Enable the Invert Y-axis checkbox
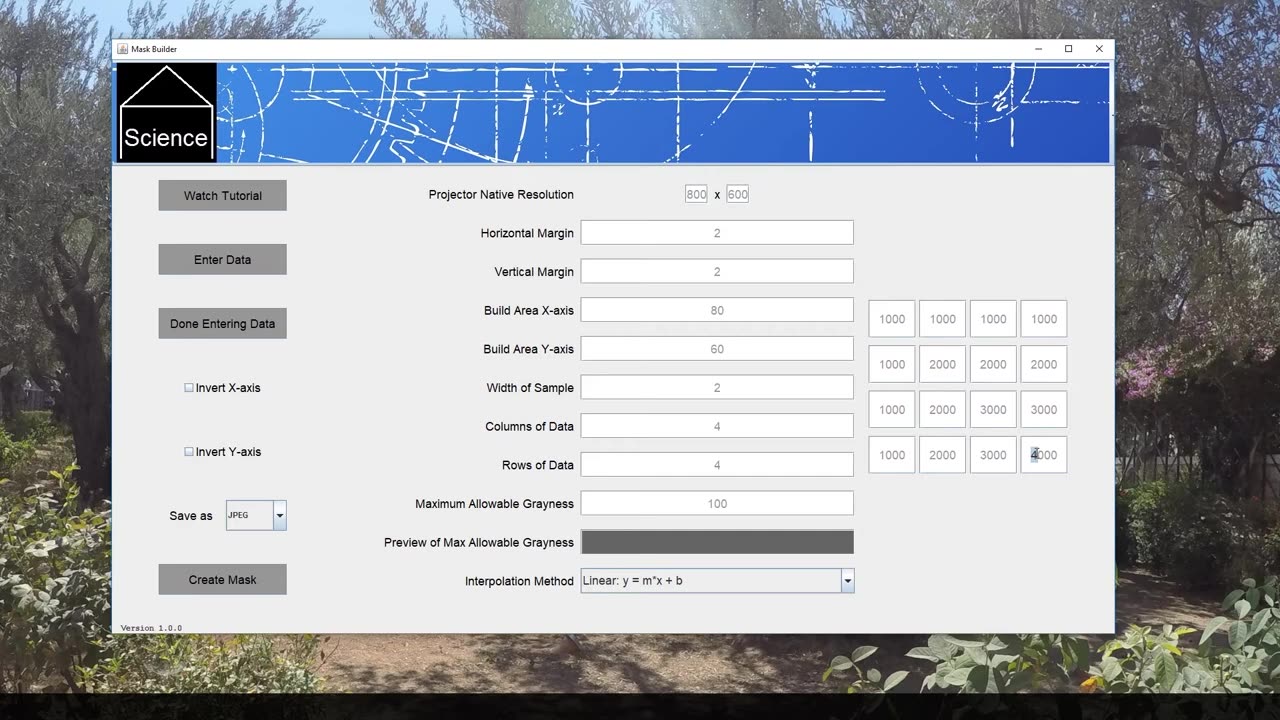The width and height of the screenshot is (1280, 720). (188, 451)
